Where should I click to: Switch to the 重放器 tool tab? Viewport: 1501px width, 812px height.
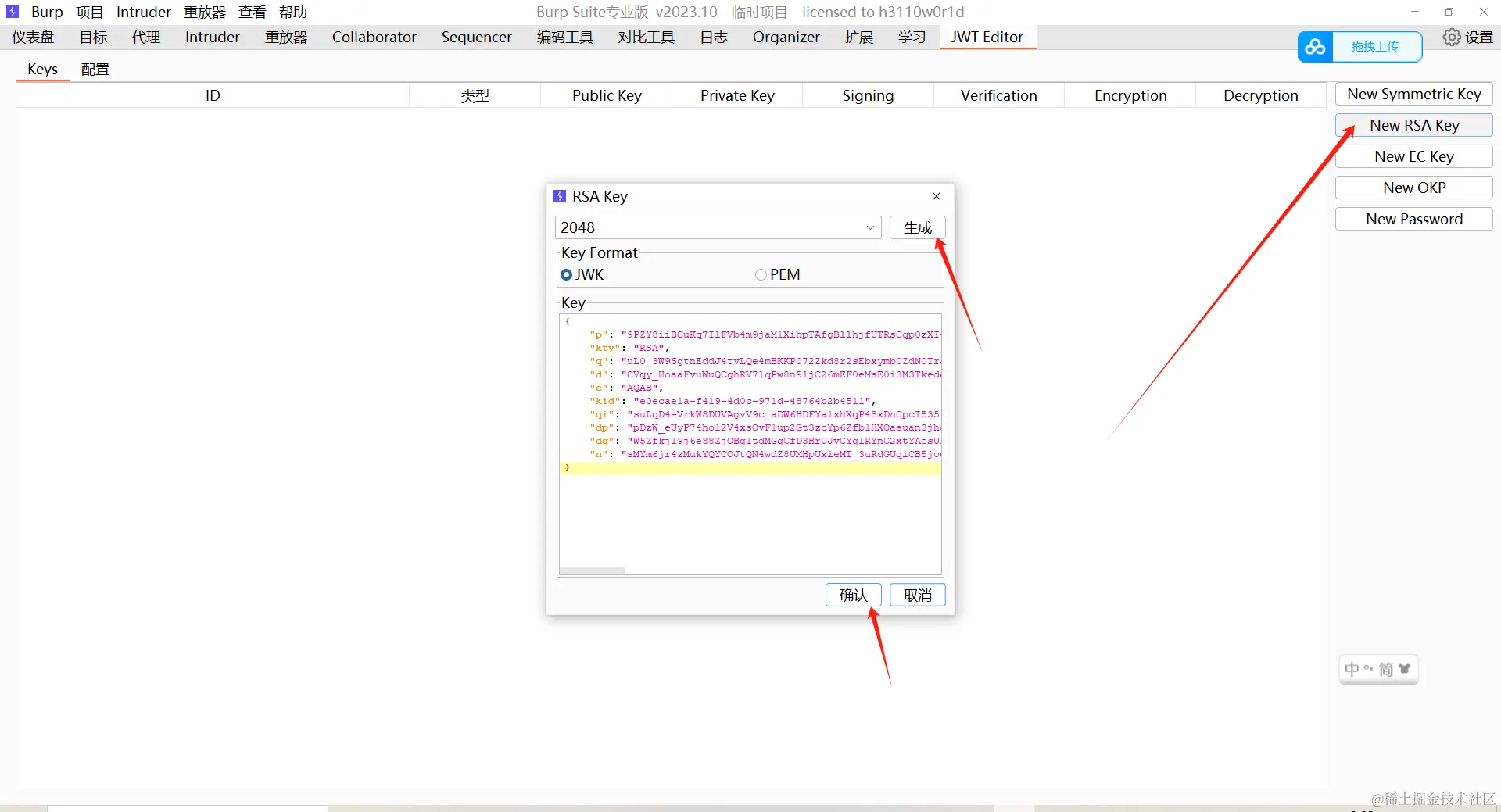(x=286, y=37)
